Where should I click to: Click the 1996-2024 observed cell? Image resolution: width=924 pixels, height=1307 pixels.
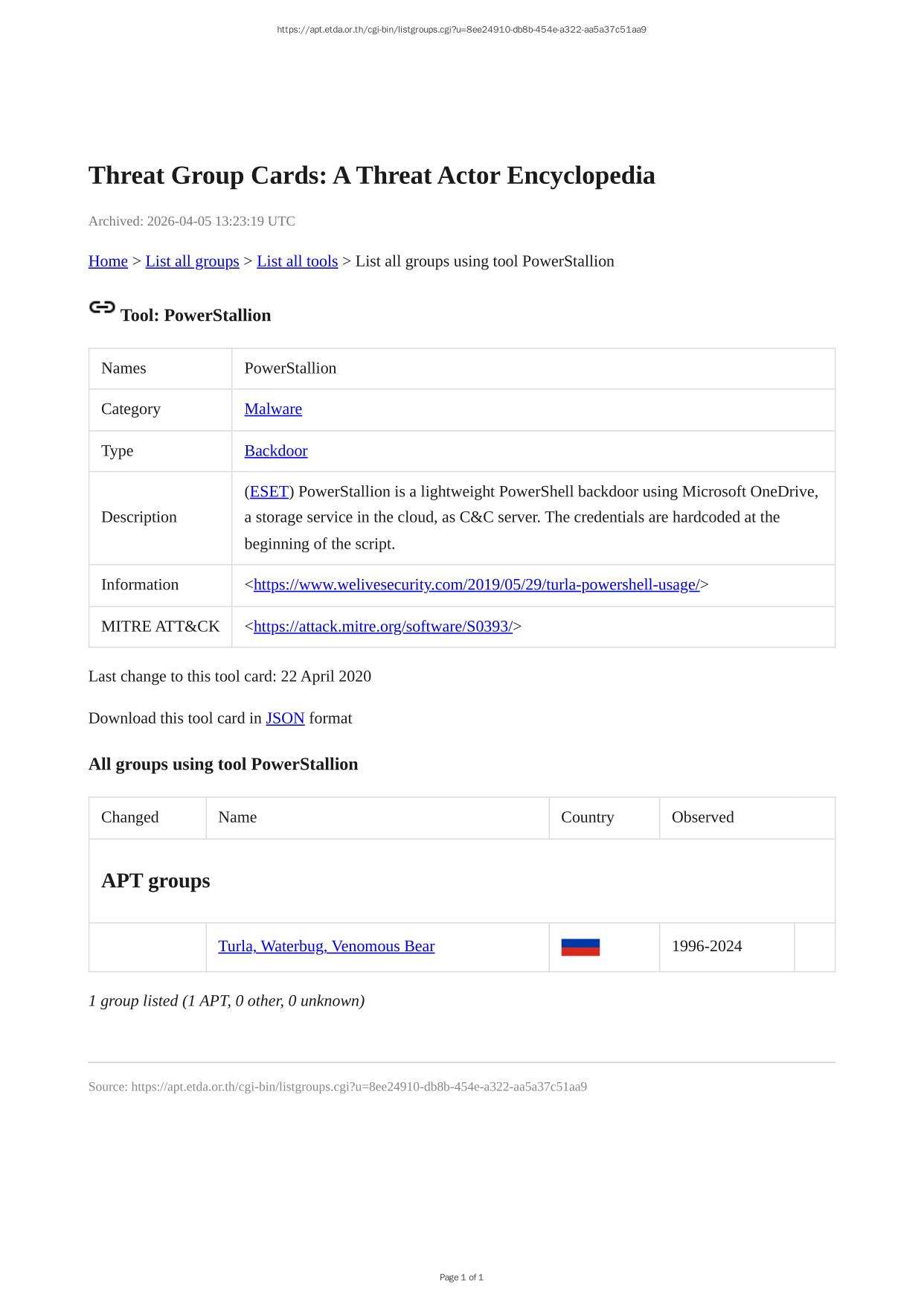point(706,947)
